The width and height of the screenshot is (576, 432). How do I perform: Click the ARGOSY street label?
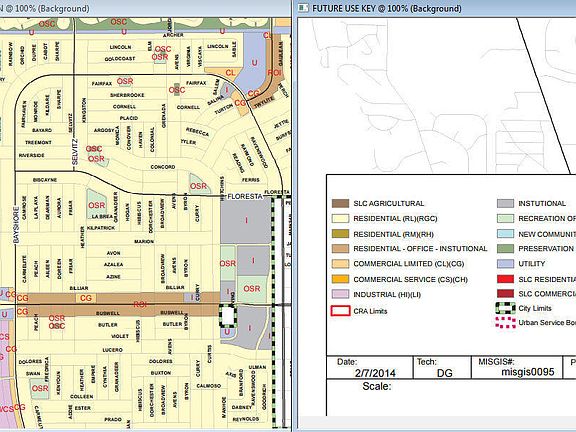104,130
